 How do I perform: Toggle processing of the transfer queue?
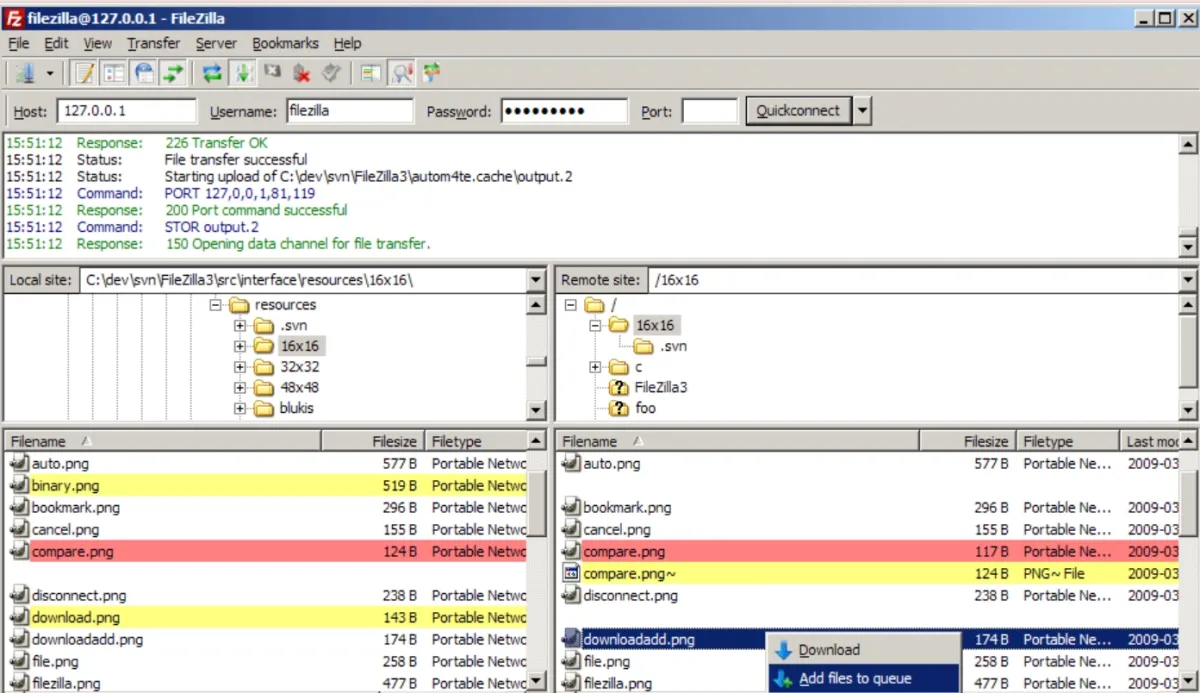(x=242, y=73)
